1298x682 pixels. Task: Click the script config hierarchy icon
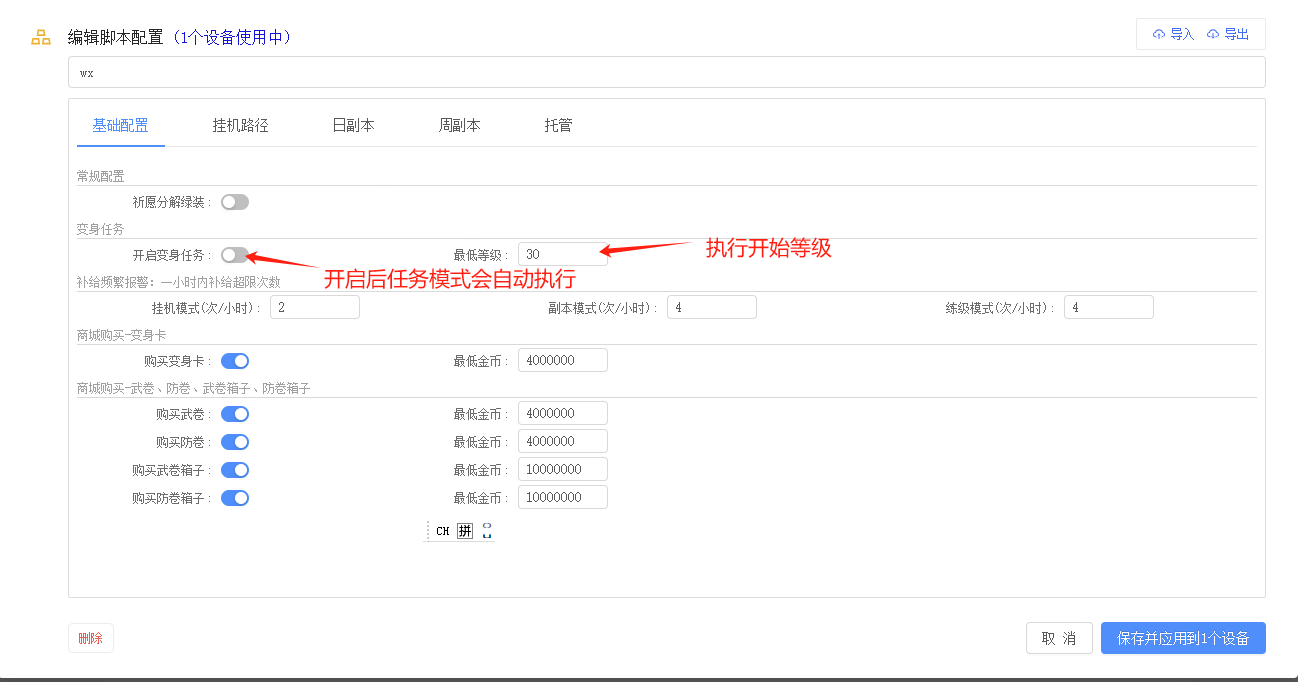click(x=41, y=38)
